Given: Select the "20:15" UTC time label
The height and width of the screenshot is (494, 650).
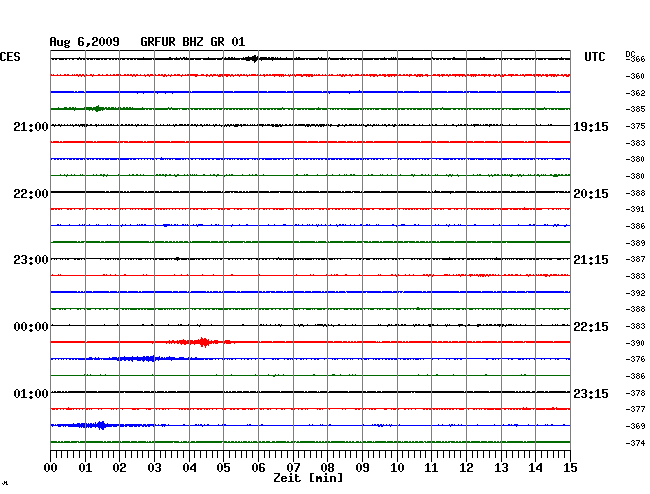Looking at the screenshot, I should click(x=591, y=194).
